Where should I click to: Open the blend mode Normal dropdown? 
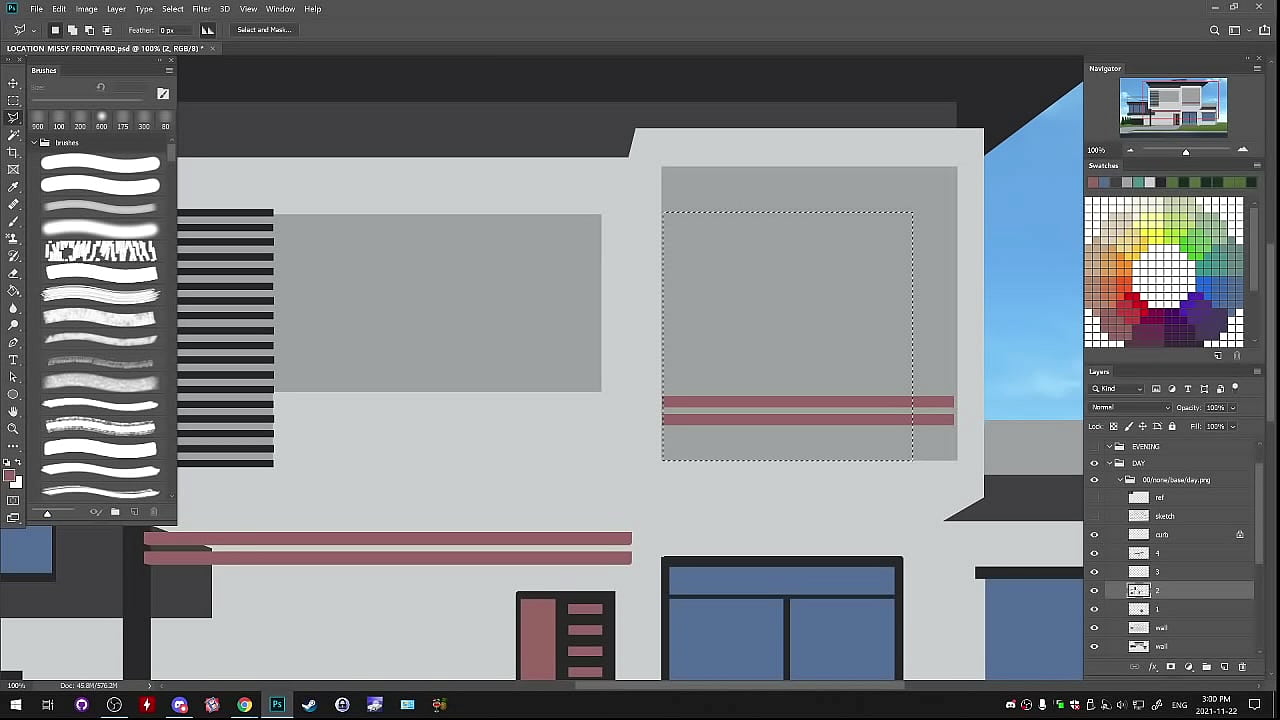[1130, 408]
